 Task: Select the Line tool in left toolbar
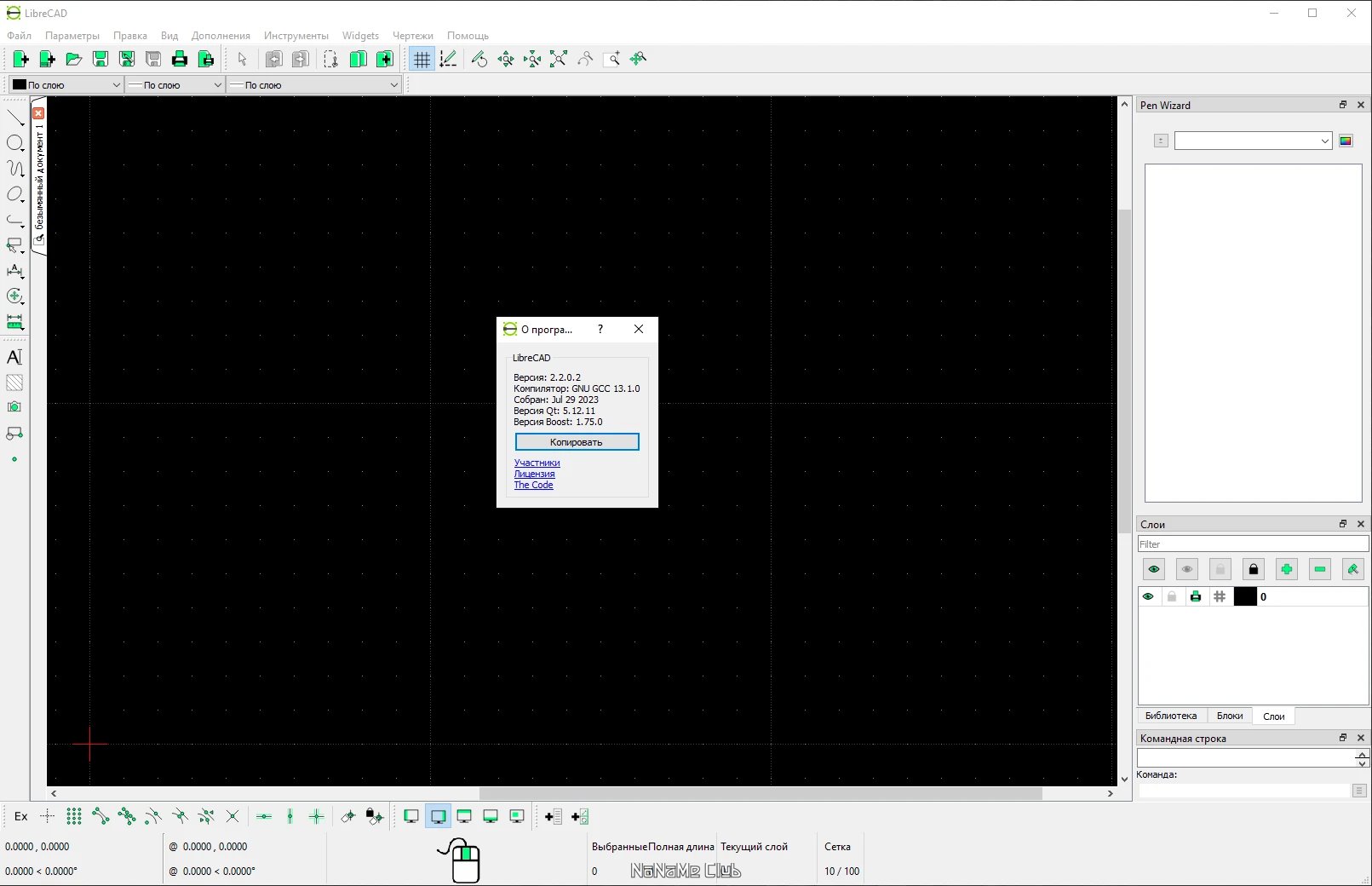tap(14, 118)
